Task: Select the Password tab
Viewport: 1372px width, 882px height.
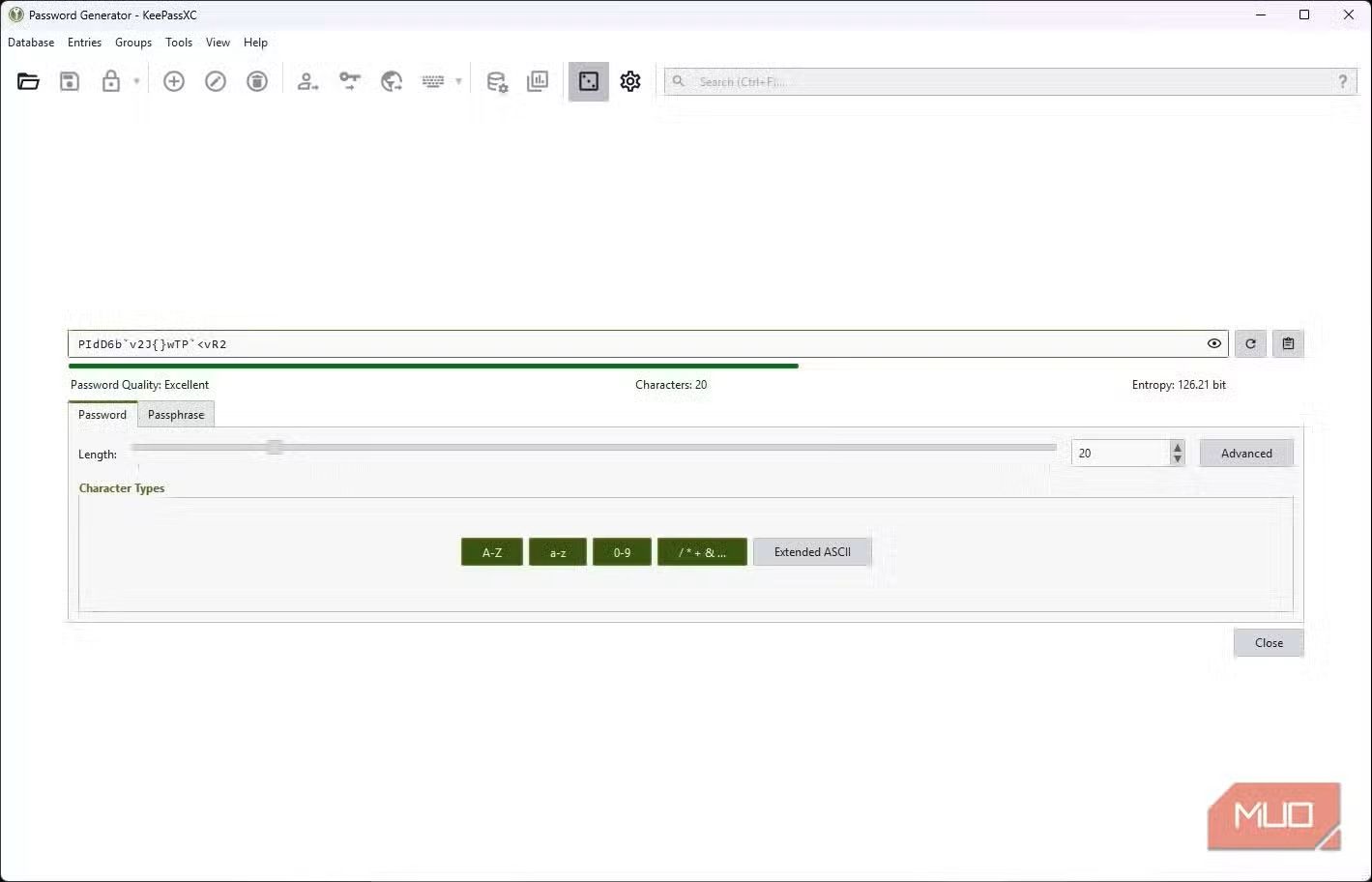Action: pos(102,415)
